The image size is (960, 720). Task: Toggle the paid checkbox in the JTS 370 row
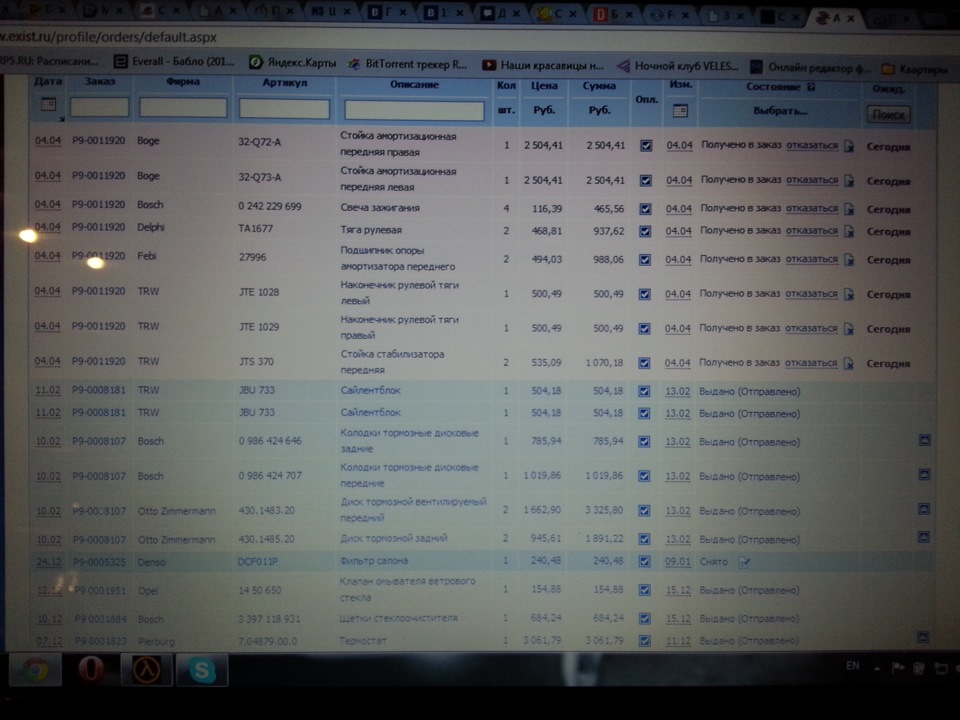click(x=645, y=364)
